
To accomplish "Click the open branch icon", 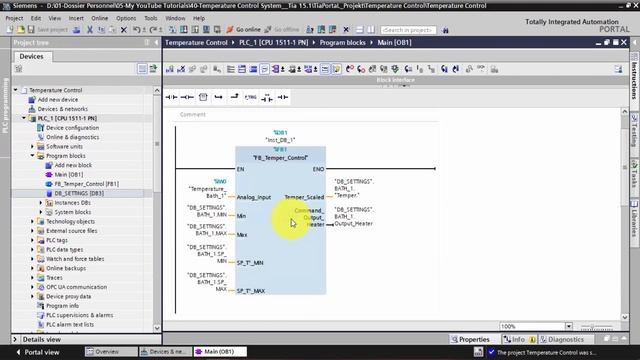I will point(218,97).
